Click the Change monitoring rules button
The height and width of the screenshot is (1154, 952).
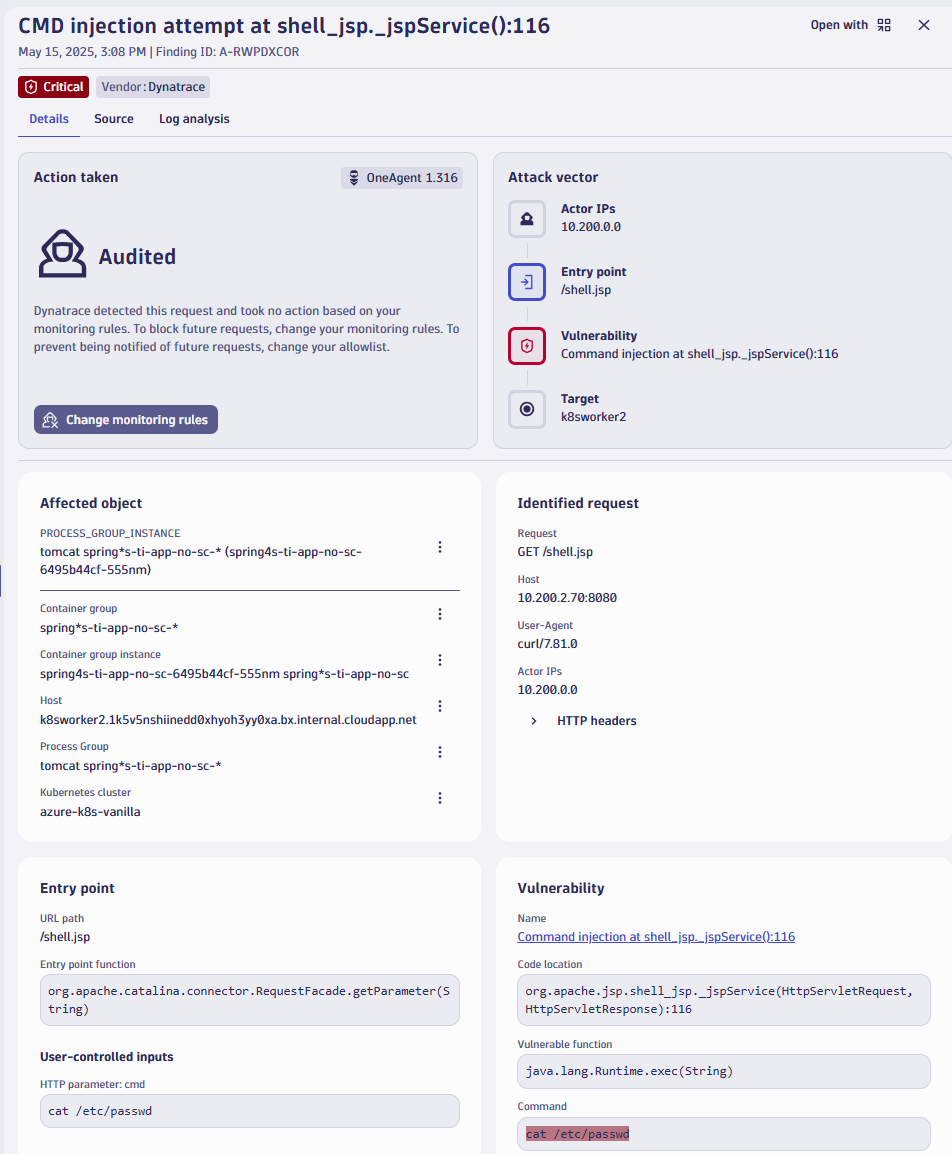click(125, 419)
